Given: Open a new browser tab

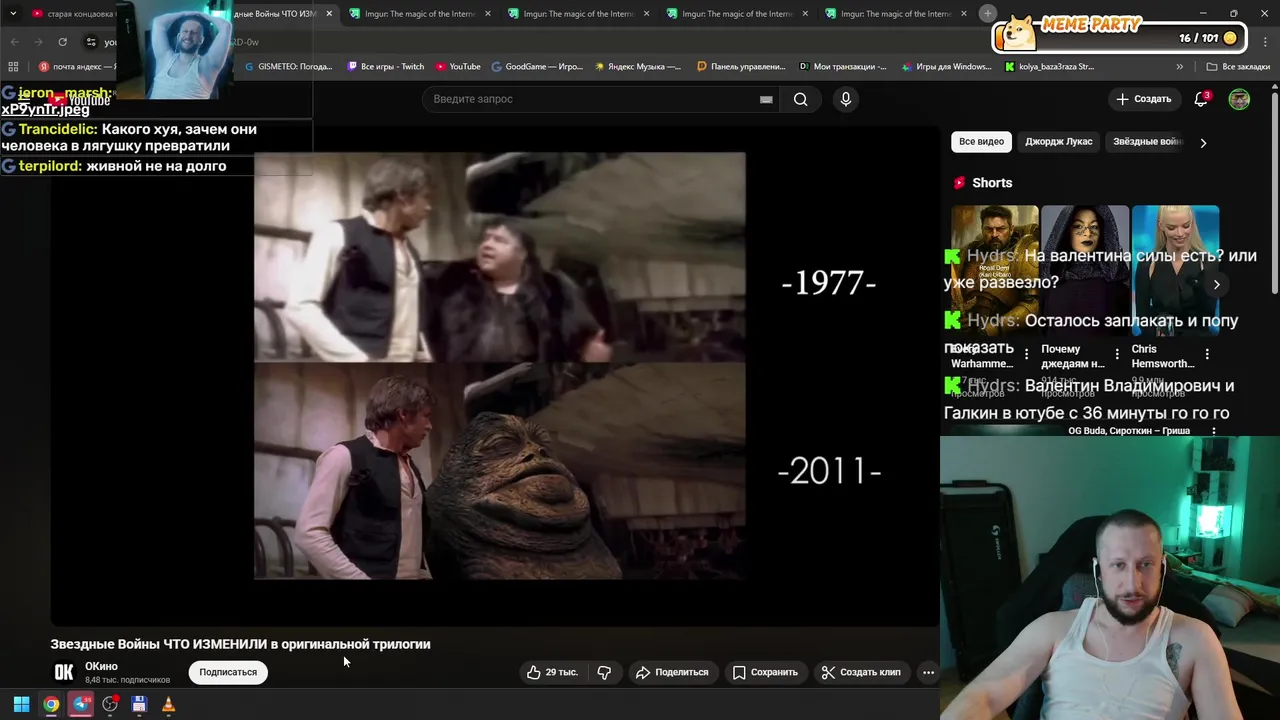Looking at the screenshot, I should (x=987, y=13).
